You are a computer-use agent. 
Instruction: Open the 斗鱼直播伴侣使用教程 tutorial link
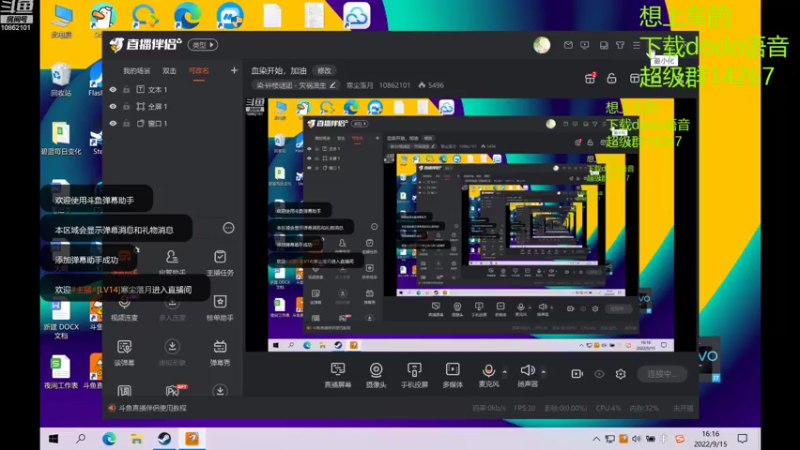(x=152, y=408)
